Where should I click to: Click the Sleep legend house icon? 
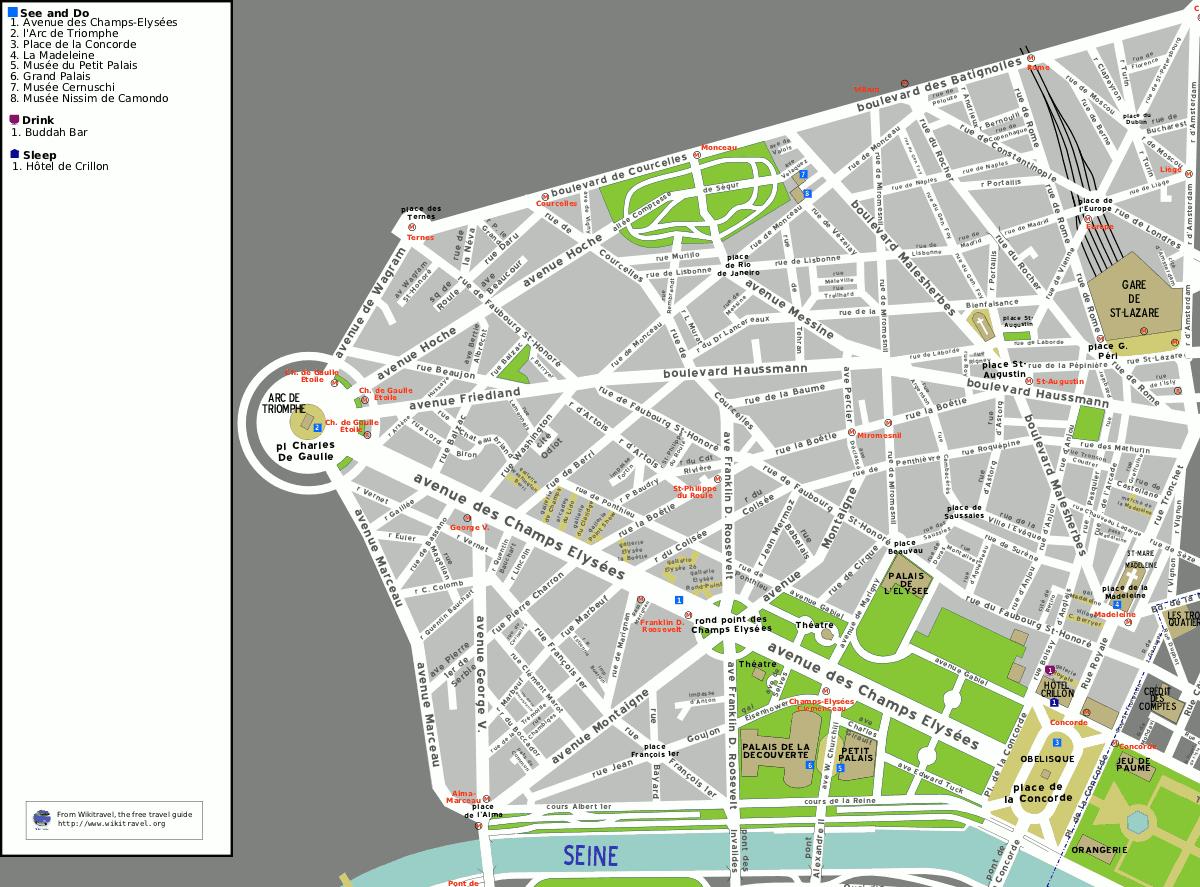[14, 155]
